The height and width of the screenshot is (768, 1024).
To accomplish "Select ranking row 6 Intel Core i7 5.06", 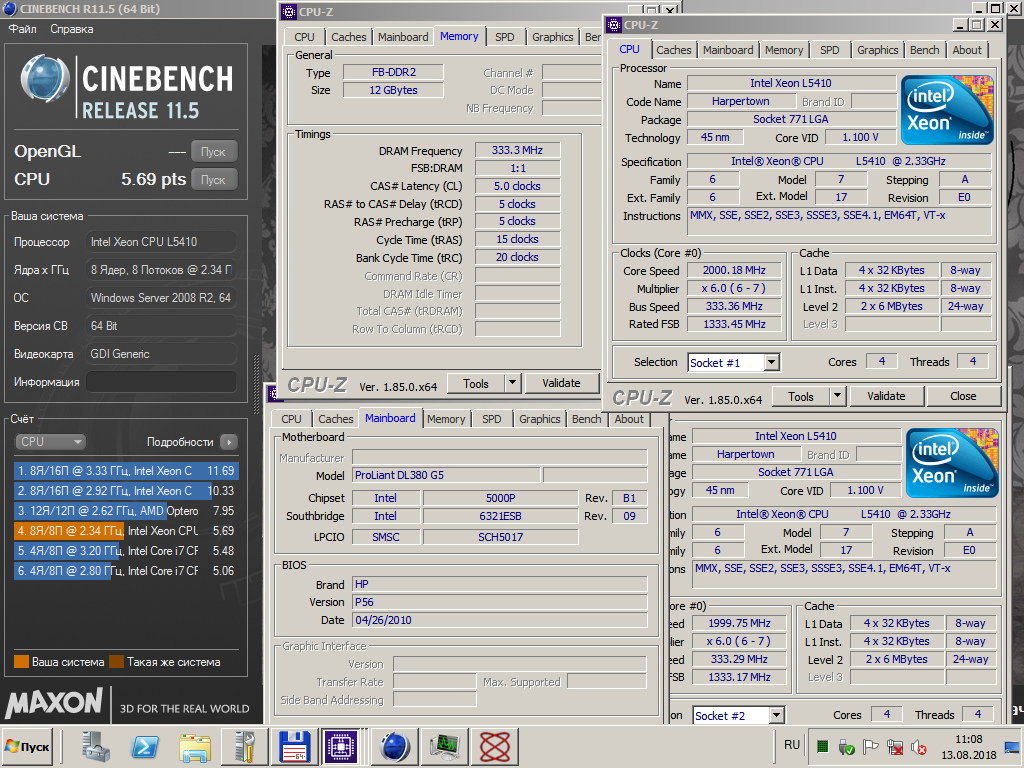I will 126,571.
